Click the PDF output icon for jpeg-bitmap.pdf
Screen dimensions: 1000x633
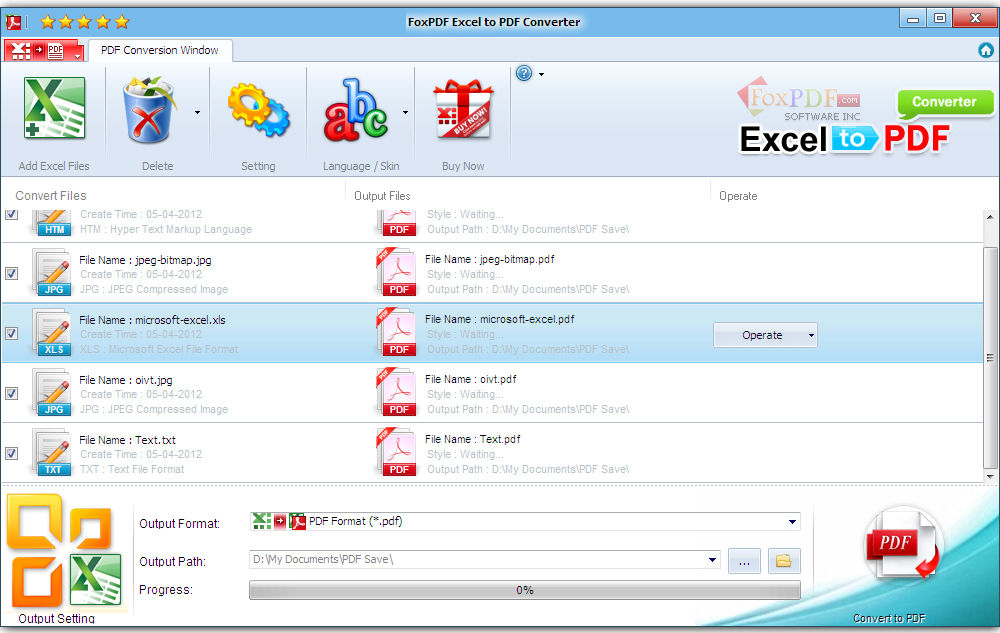coord(396,272)
